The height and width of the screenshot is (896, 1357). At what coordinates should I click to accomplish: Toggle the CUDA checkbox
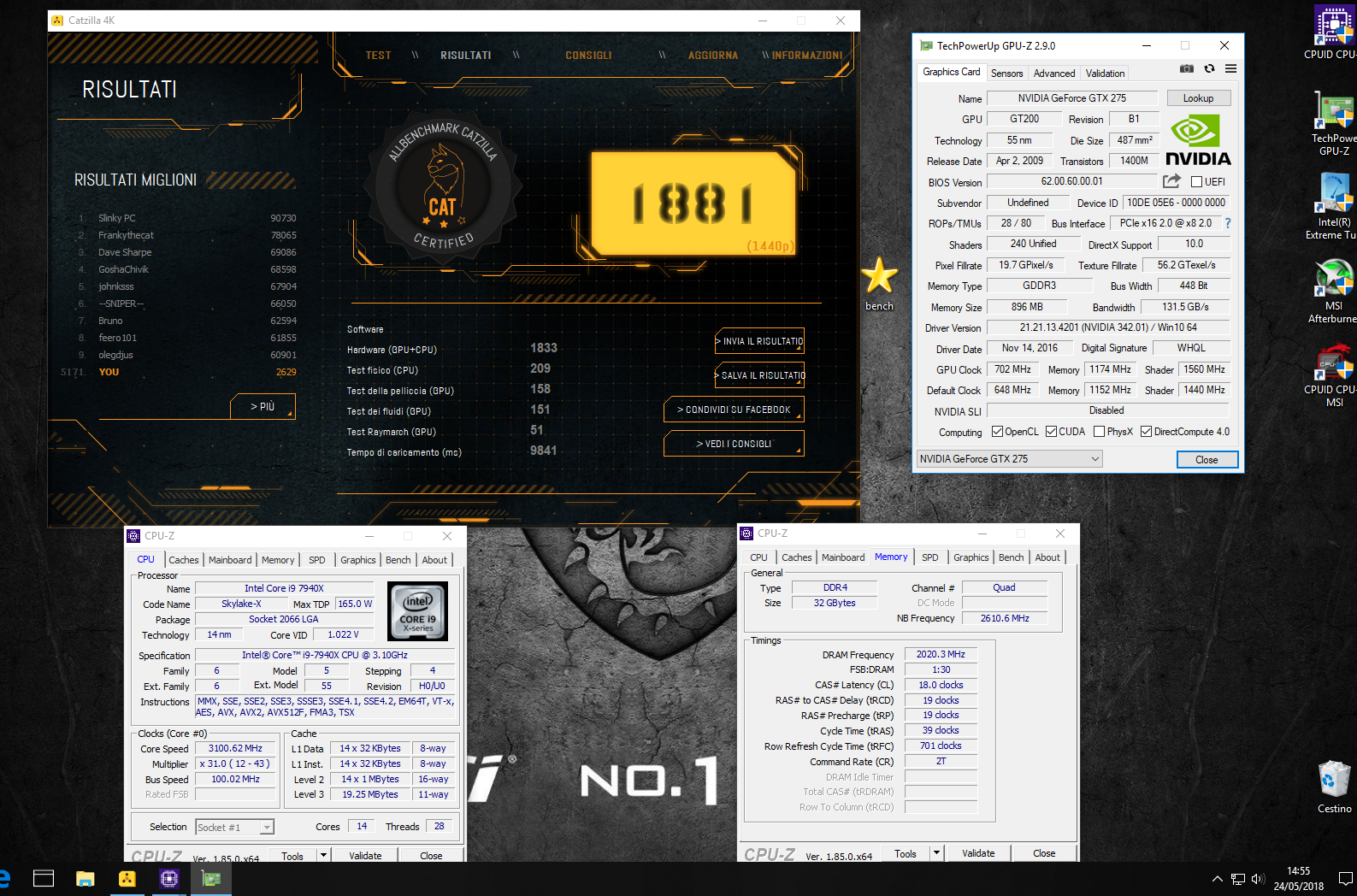pyautogui.click(x=1051, y=432)
